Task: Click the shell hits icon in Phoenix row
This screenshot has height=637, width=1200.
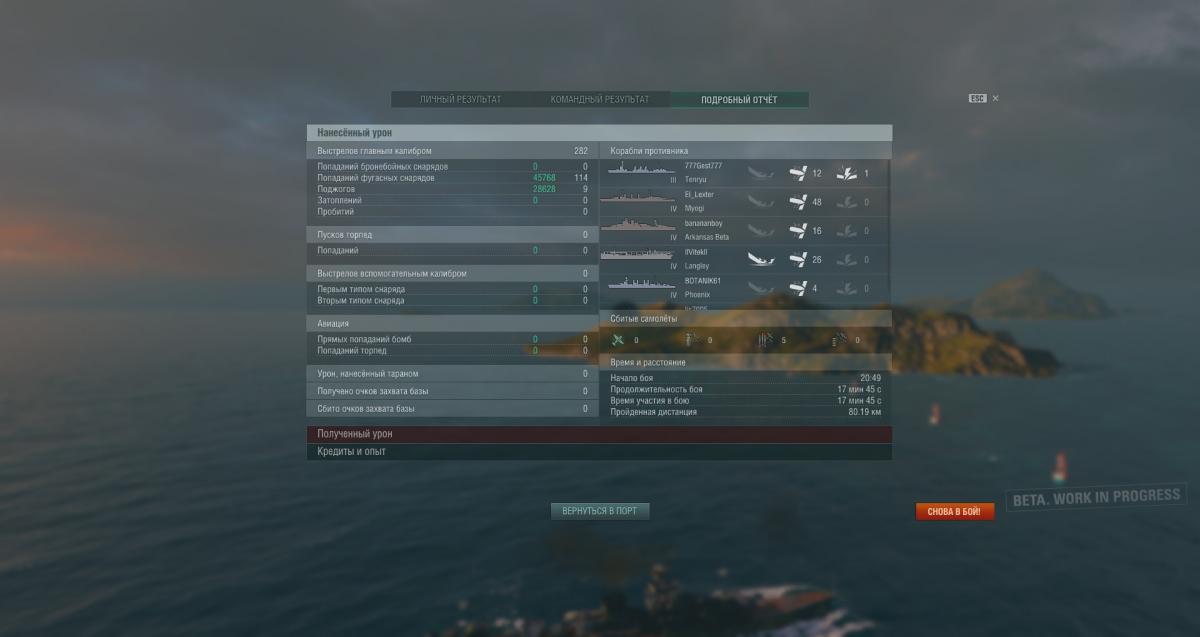Action: 797,289
